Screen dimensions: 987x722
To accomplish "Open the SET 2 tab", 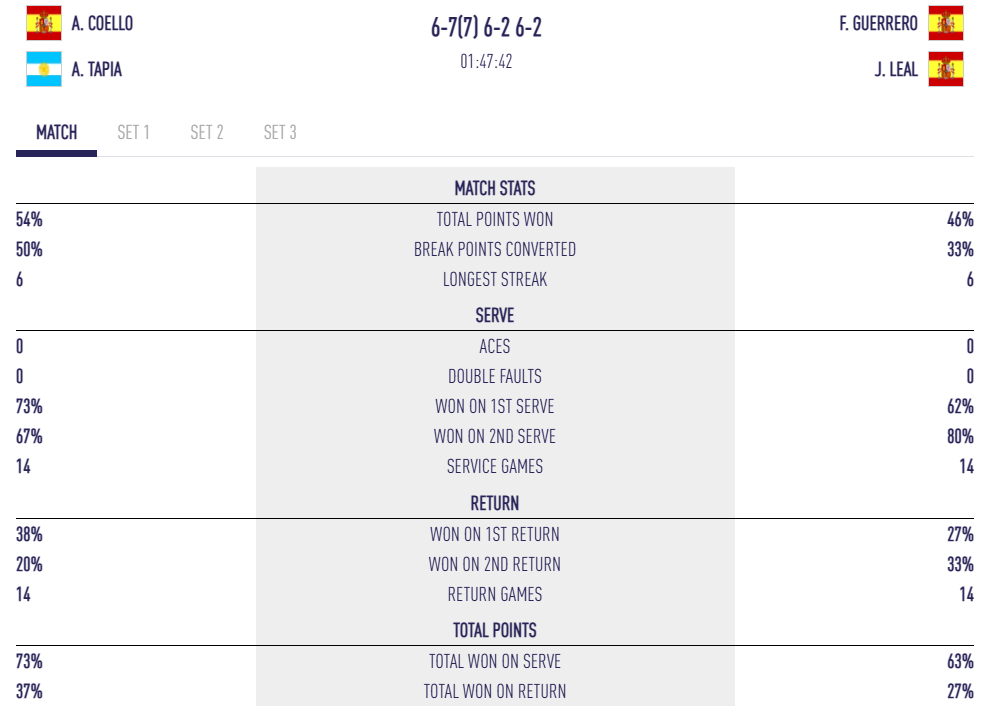I will pyautogui.click(x=207, y=133).
